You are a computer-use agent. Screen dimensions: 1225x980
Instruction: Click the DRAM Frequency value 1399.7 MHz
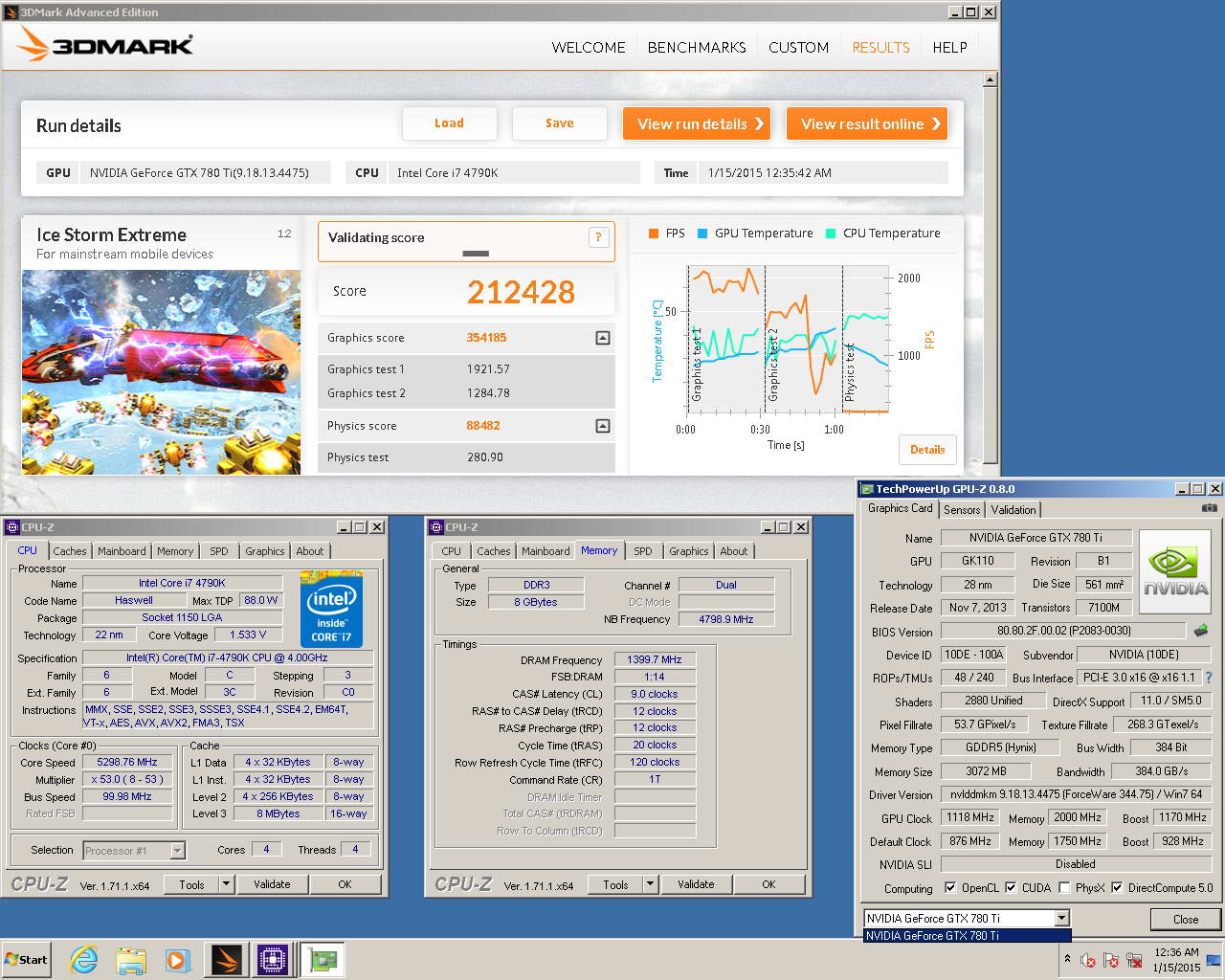(x=655, y=660)
